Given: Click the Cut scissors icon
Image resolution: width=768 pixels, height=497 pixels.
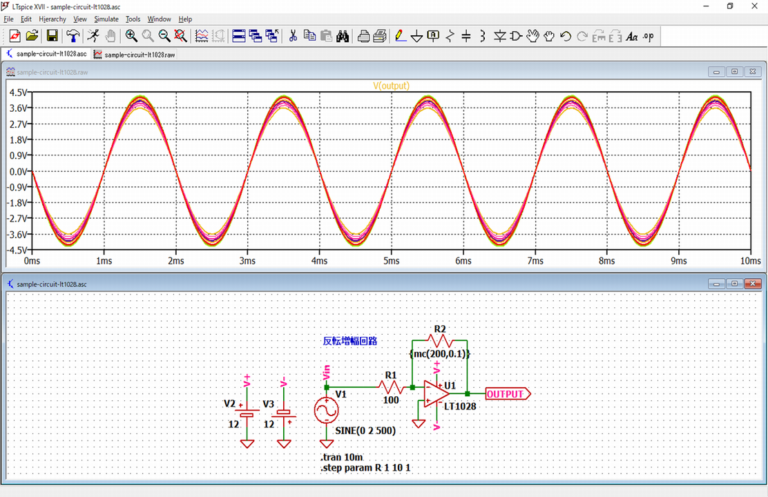Looking at the screenshot, I should [293, 36].
